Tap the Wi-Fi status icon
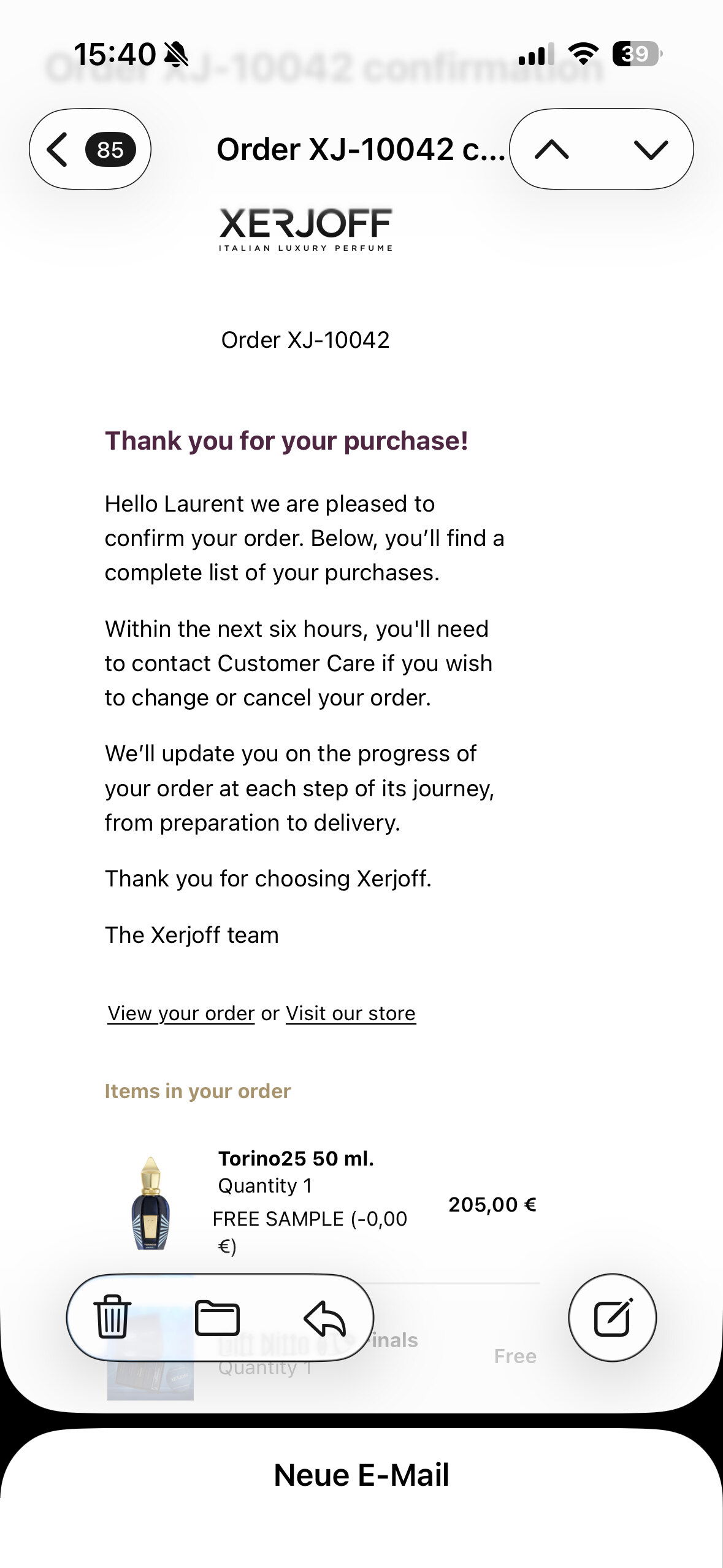The width and height of the screenshot is (723, 1568). tap(583, 54)
